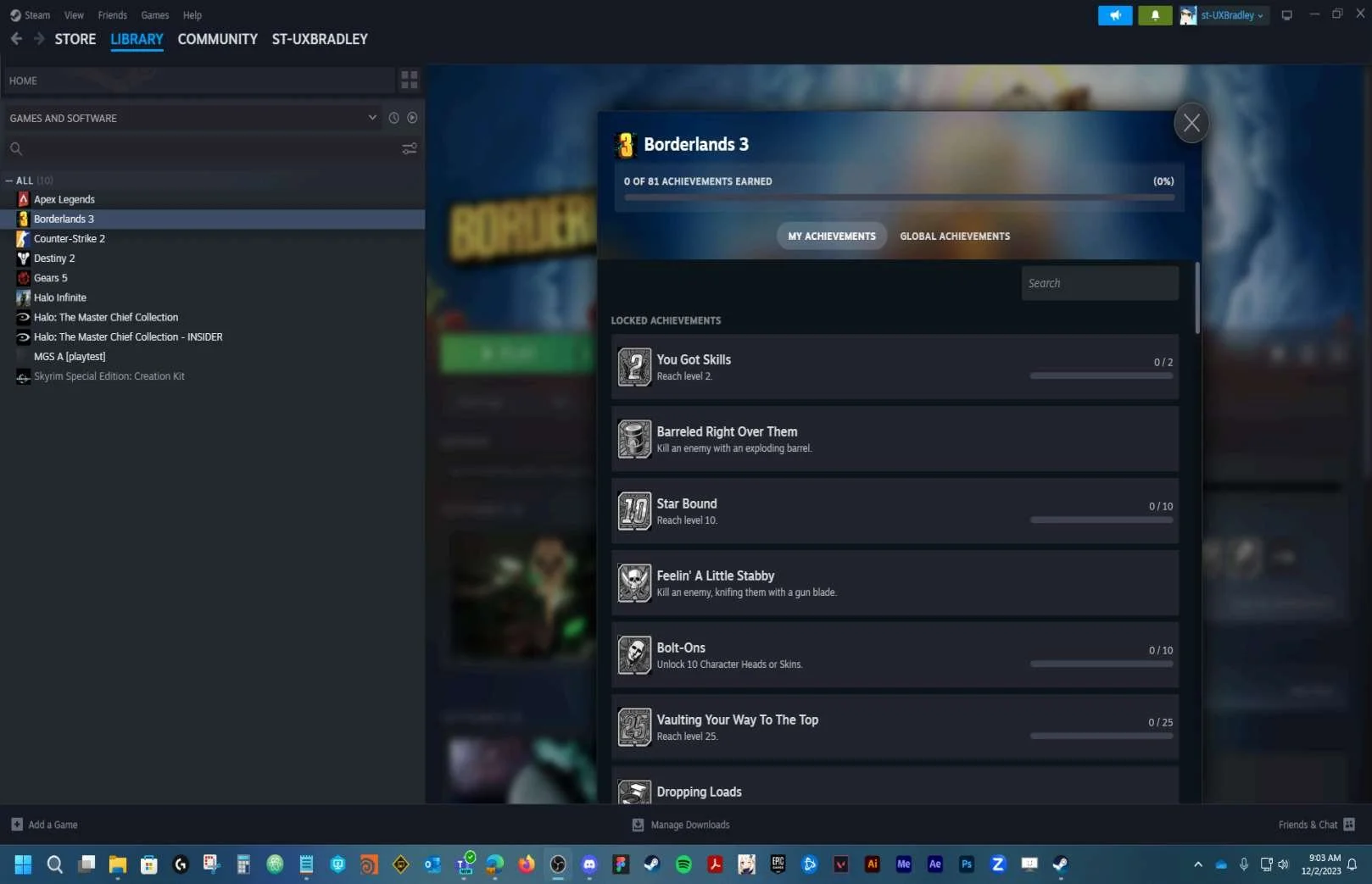This screenshot has width=1372, height=884.
Task: Click the Star Bound progress bar
Action: coord(1102,520)
